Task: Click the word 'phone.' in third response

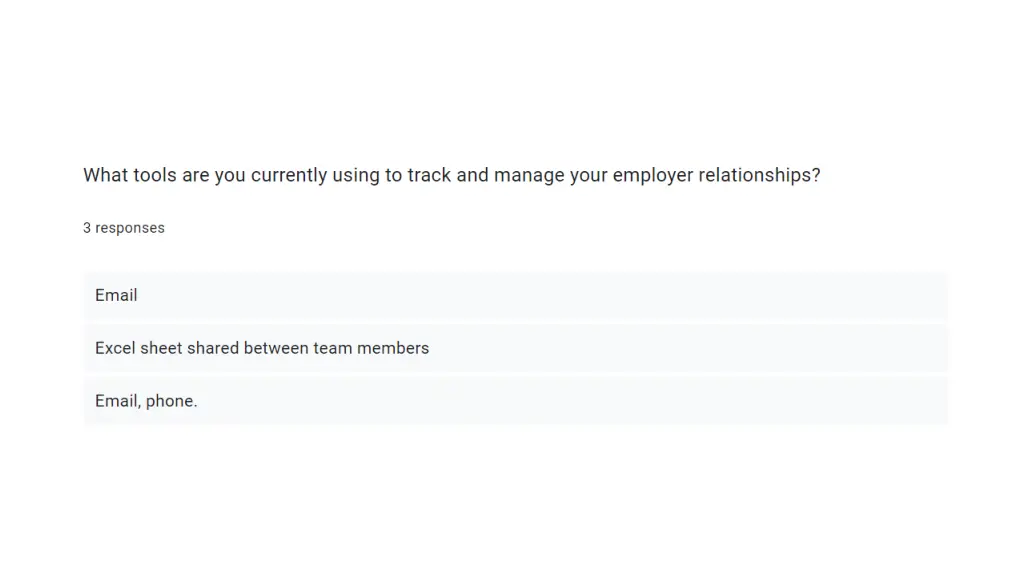Action: (172, 402)
